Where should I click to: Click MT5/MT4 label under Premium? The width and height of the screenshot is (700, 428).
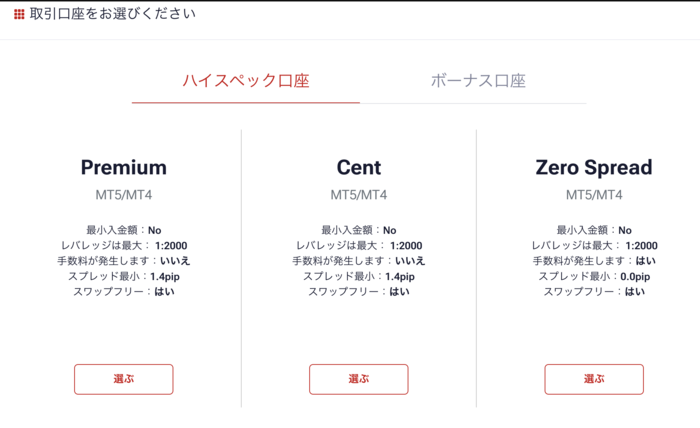[x=123, y=194]
